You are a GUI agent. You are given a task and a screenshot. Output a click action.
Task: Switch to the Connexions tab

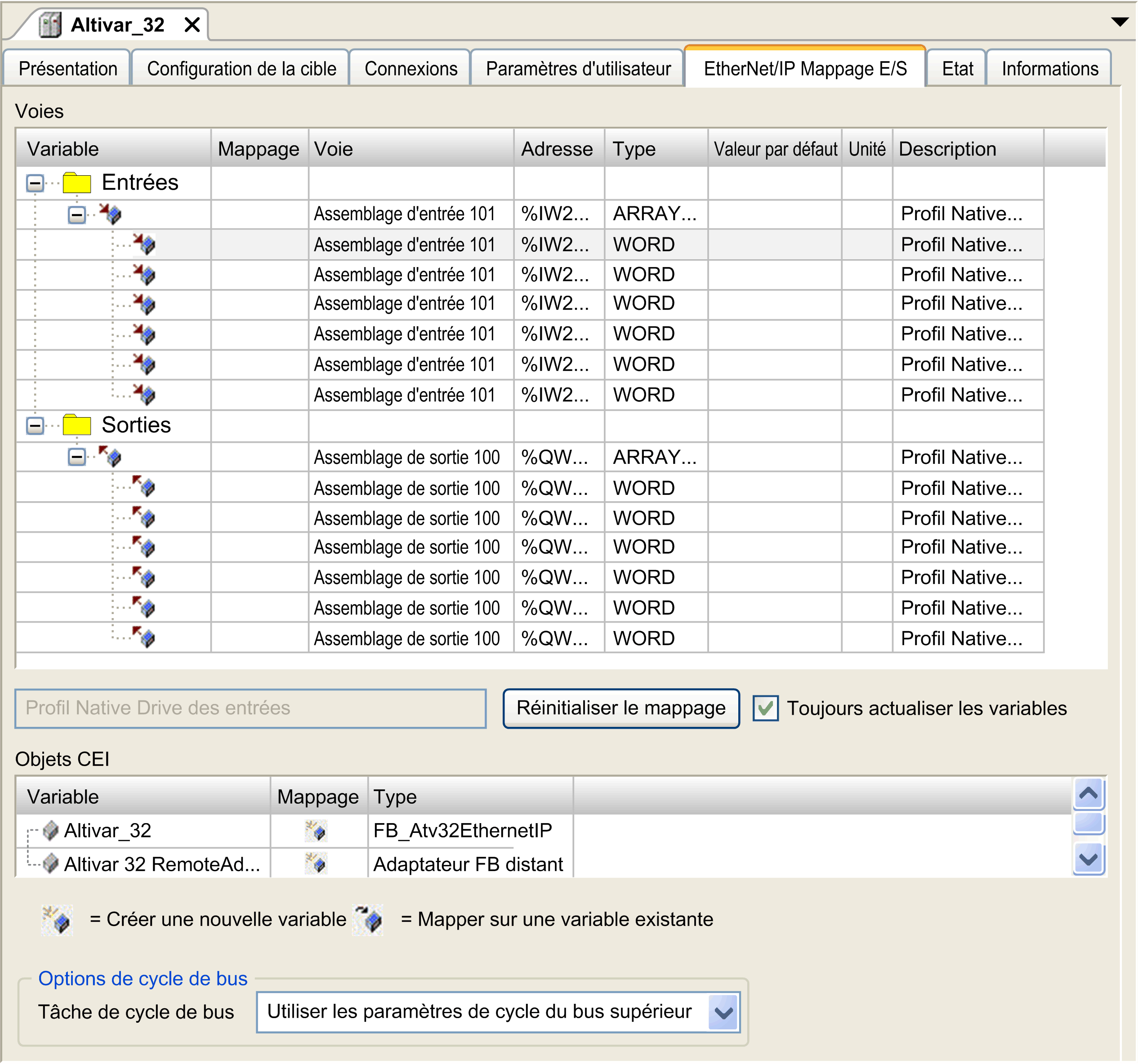pos(411,69)
